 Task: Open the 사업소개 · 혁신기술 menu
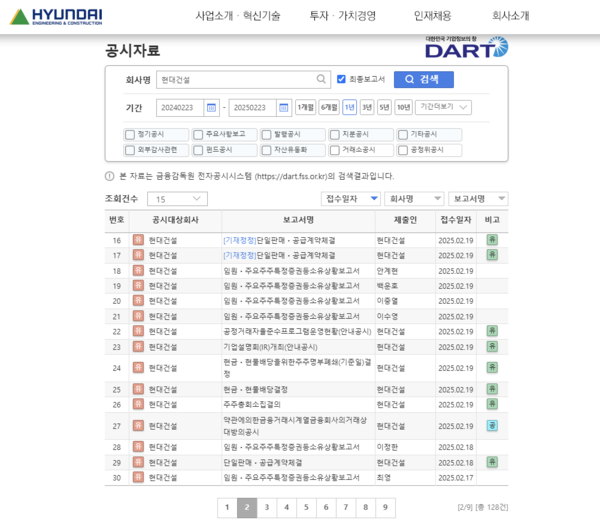(238, 16)
